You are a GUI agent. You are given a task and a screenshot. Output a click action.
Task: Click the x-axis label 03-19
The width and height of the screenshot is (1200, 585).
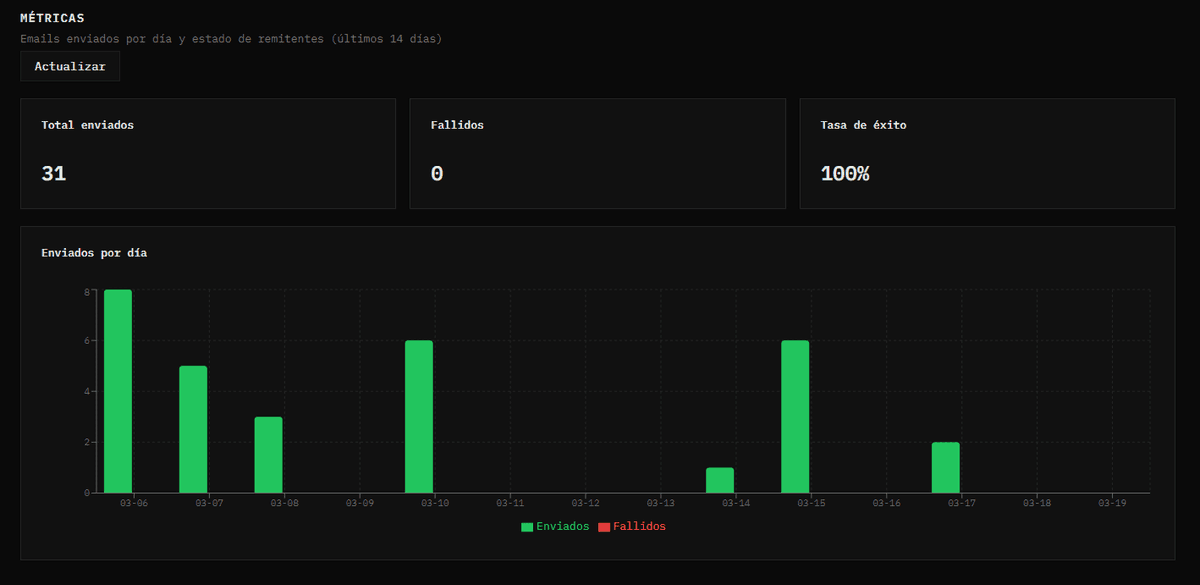(1112, 503)
